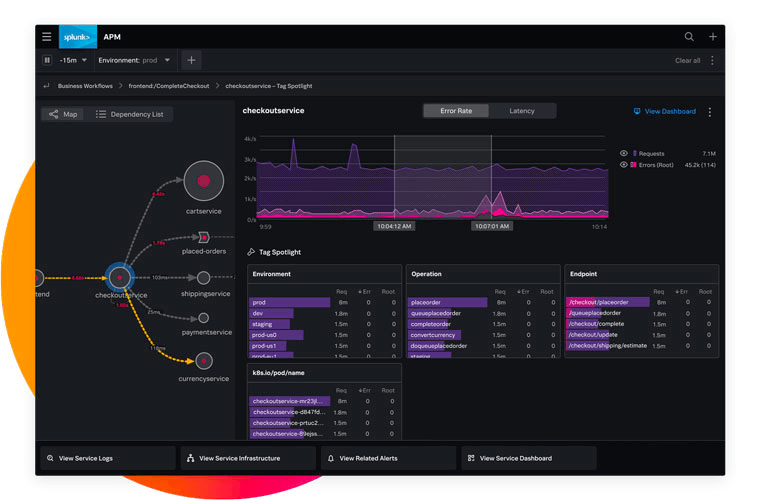Toggle visibility of Requests series
This screenshot has height=500, width=760.
[x=624, y=153]
